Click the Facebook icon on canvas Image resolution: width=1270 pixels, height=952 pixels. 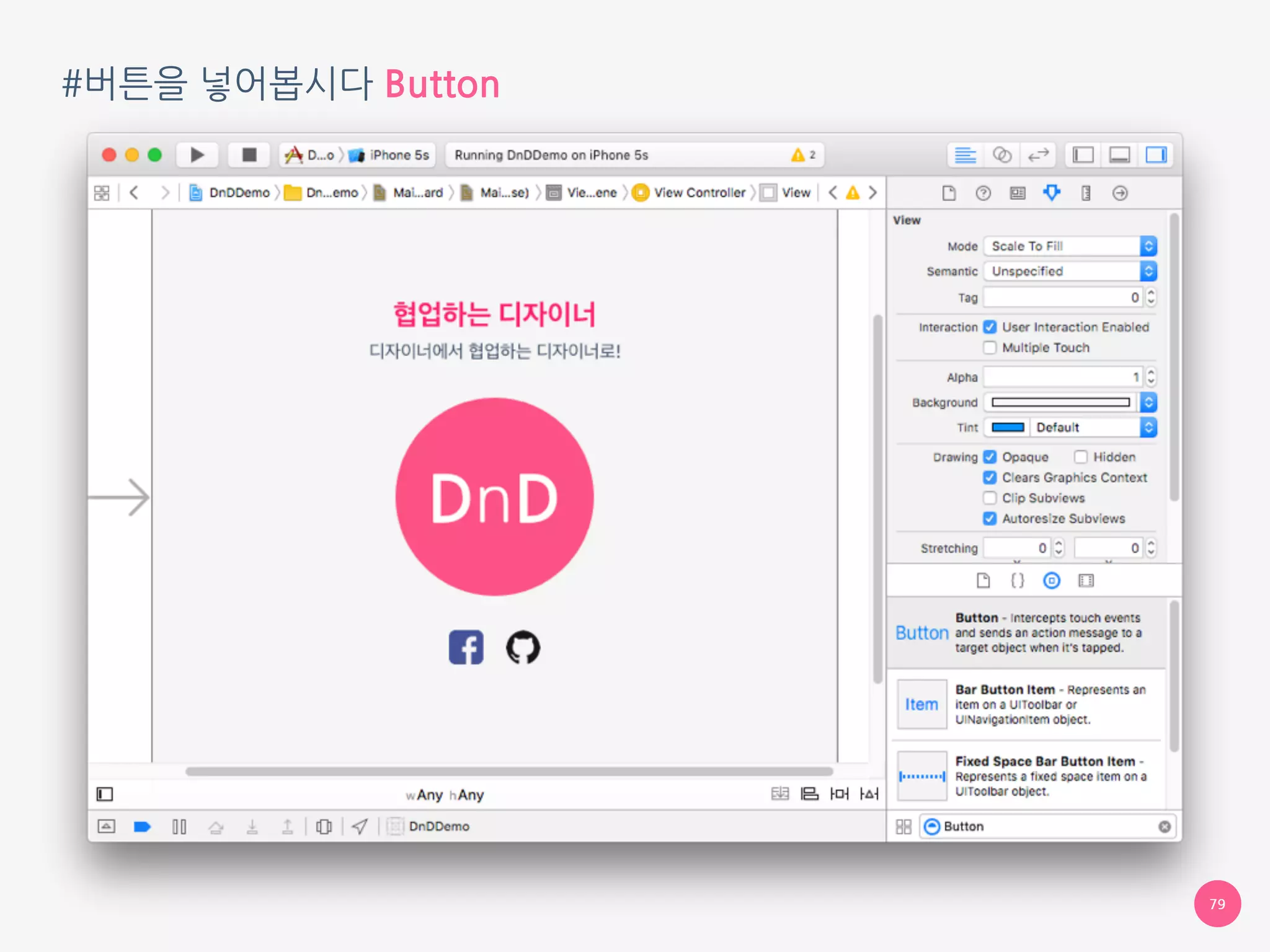[x=466, y=648]
